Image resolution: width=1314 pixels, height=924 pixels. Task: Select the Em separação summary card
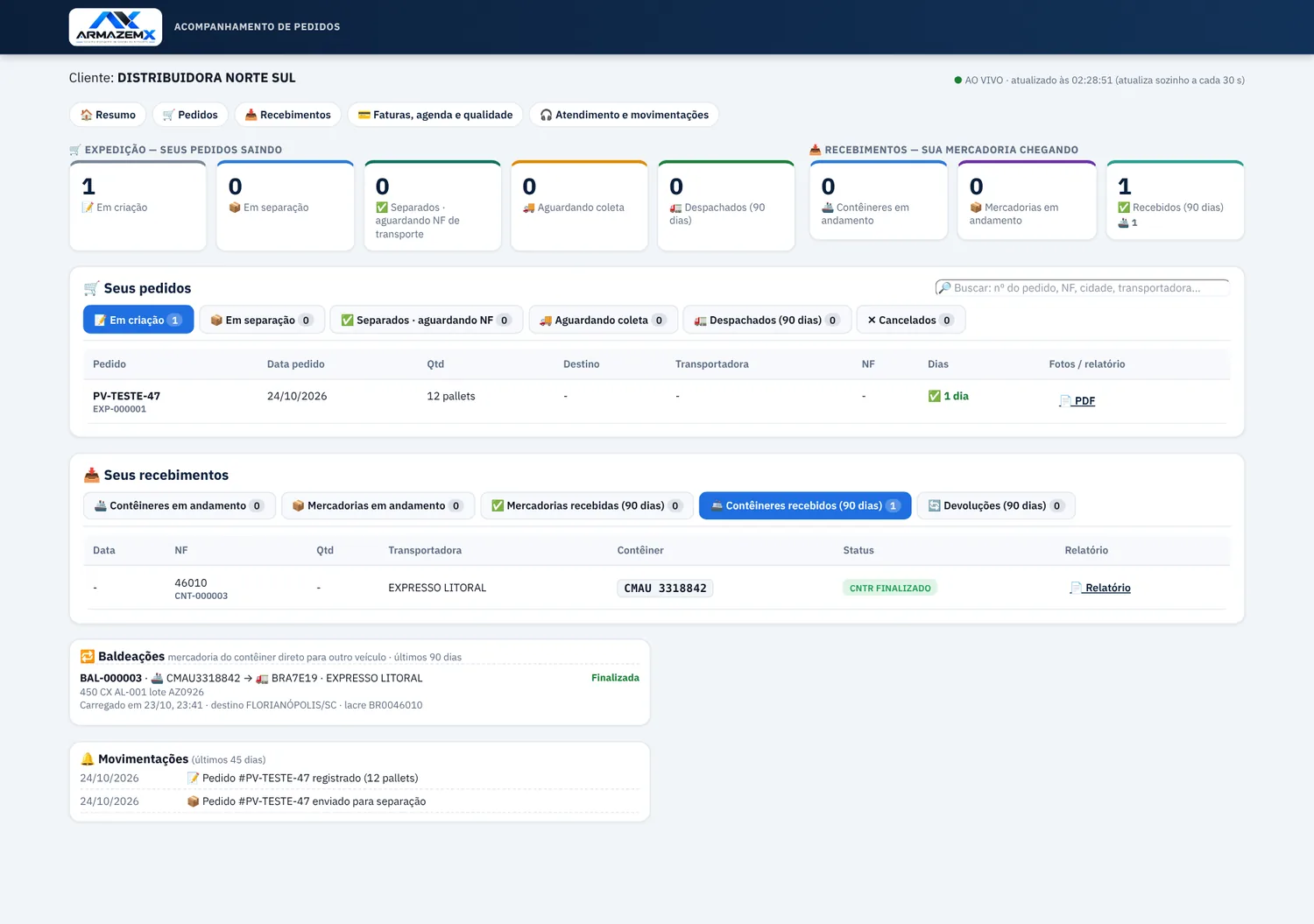click(285, 206)
